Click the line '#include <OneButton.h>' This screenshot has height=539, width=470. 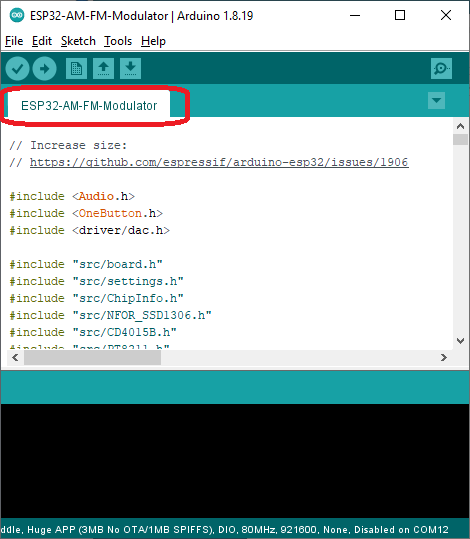tap(86, 213)
